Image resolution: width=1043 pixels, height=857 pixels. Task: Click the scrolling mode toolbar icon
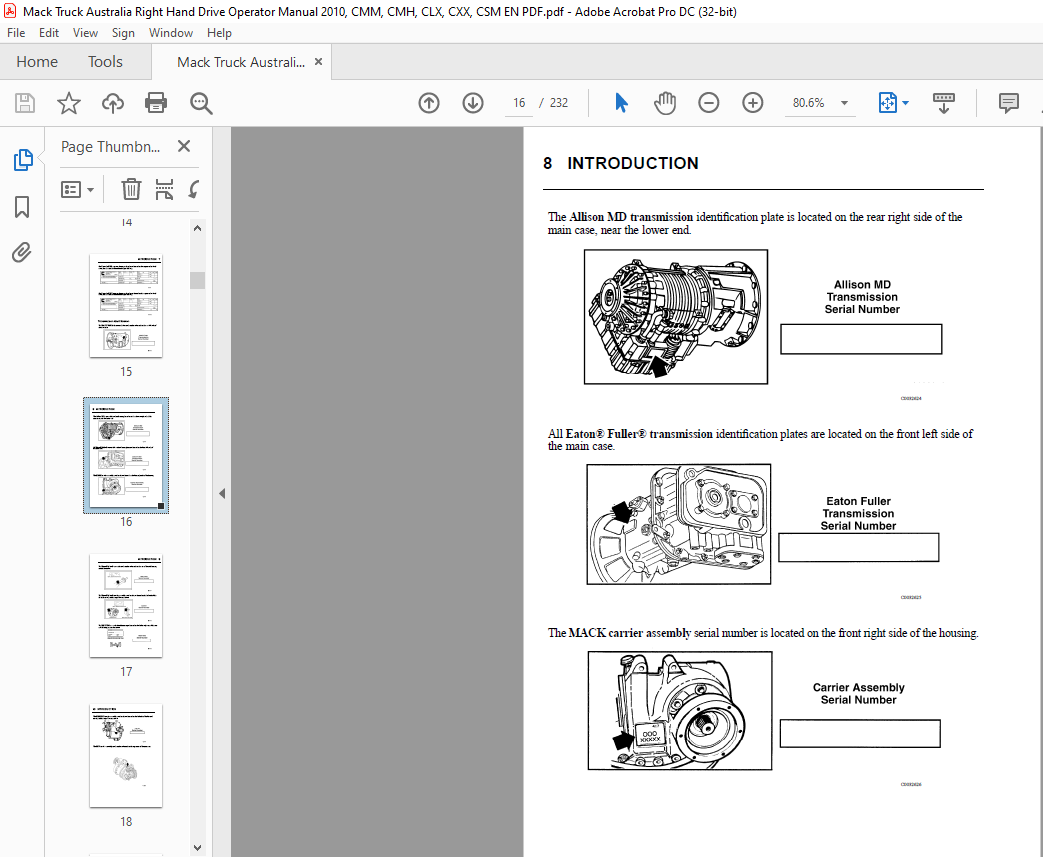pos(943,103)
